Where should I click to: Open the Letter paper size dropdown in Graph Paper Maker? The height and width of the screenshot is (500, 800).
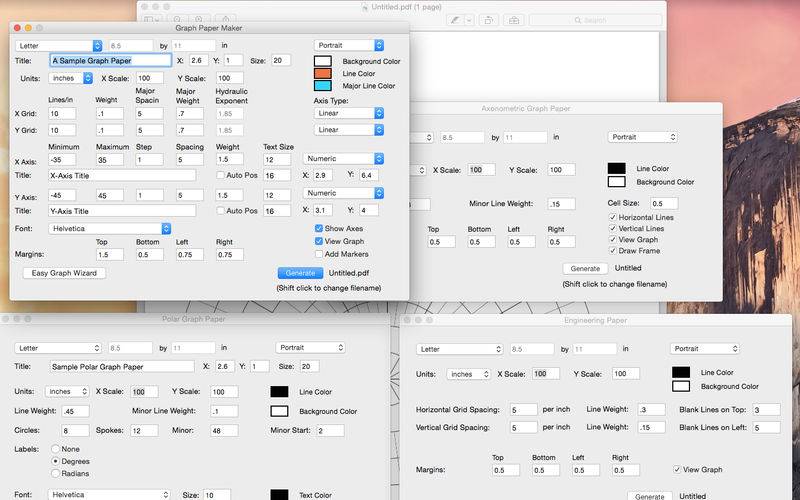coord(59,46)
